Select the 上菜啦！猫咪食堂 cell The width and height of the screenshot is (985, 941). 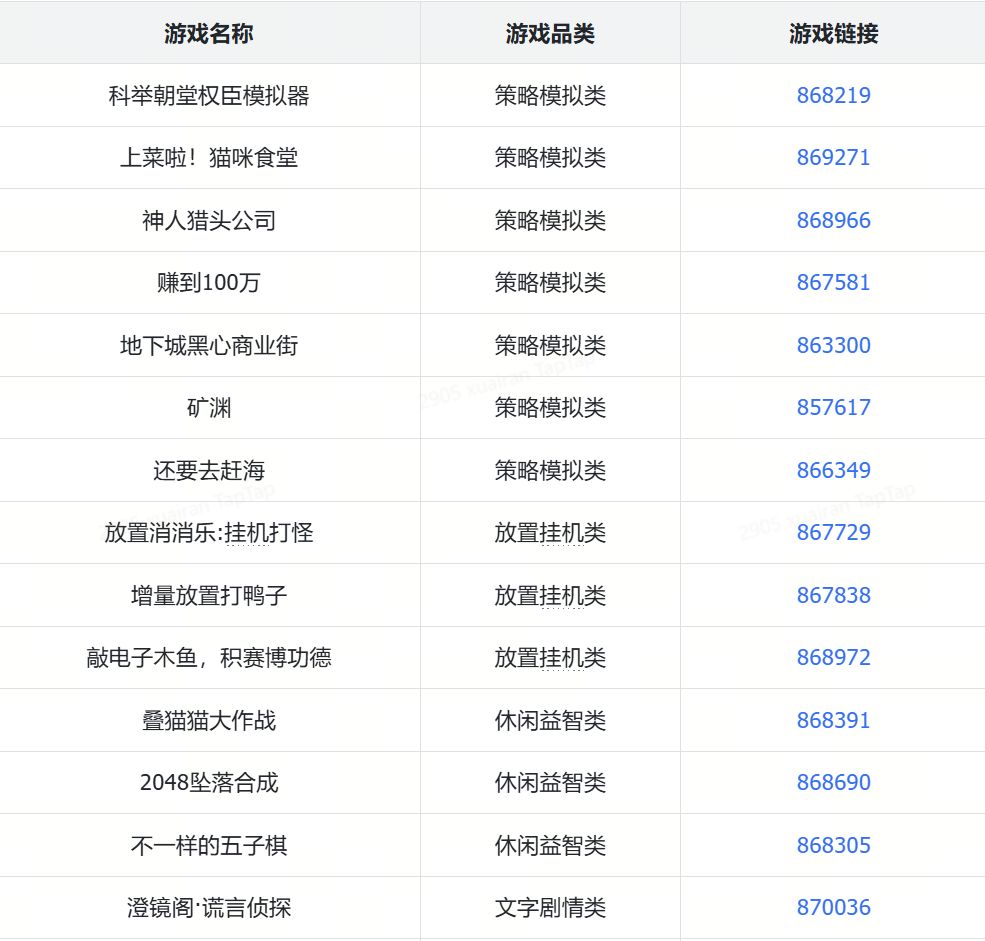[x=209, y=158]
